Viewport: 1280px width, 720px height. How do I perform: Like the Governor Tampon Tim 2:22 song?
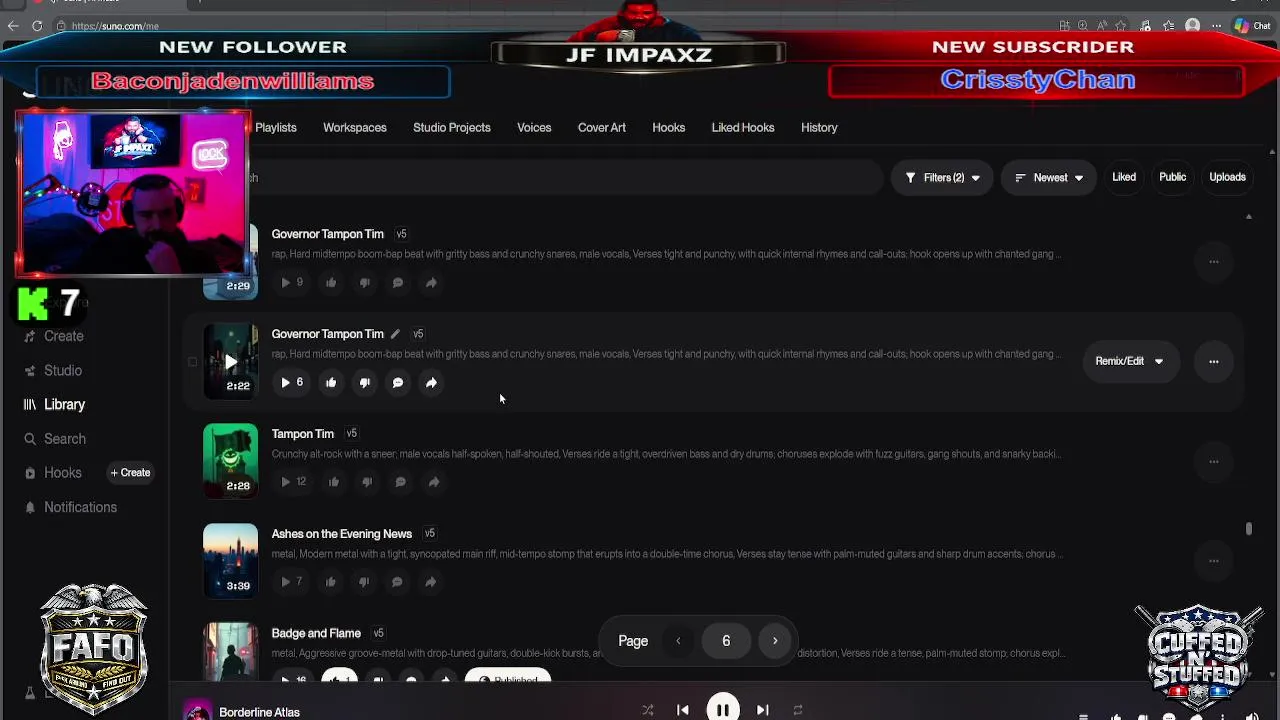point(331,382)
